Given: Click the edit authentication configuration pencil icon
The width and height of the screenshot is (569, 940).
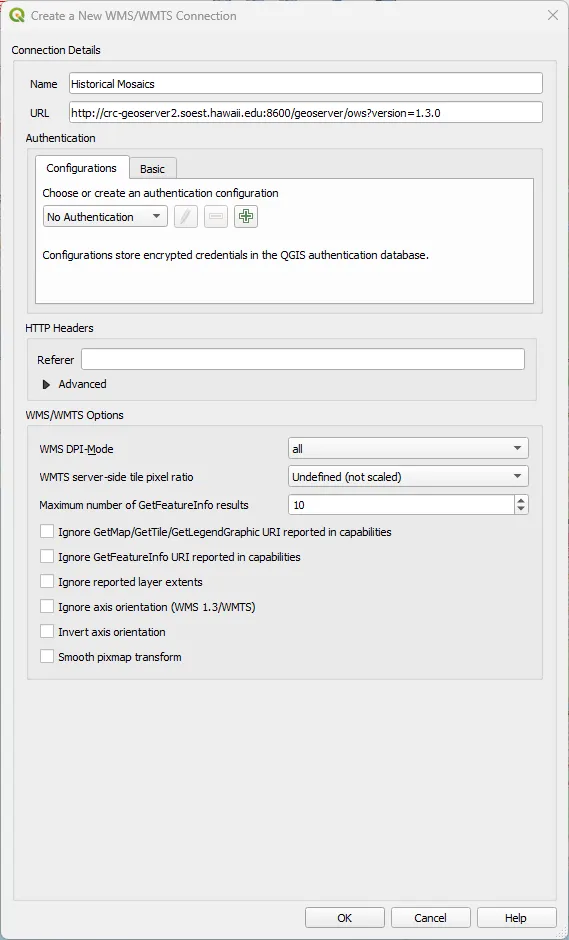Looking at the screenshot, I should point(186,216).
